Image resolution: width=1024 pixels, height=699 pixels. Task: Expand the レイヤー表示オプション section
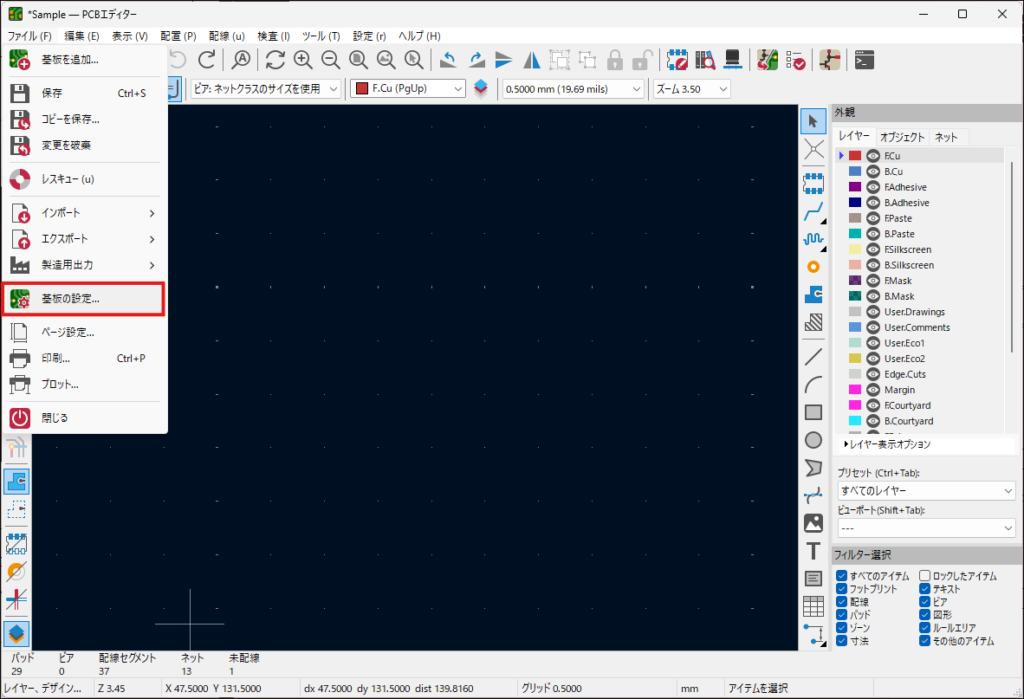887,444
